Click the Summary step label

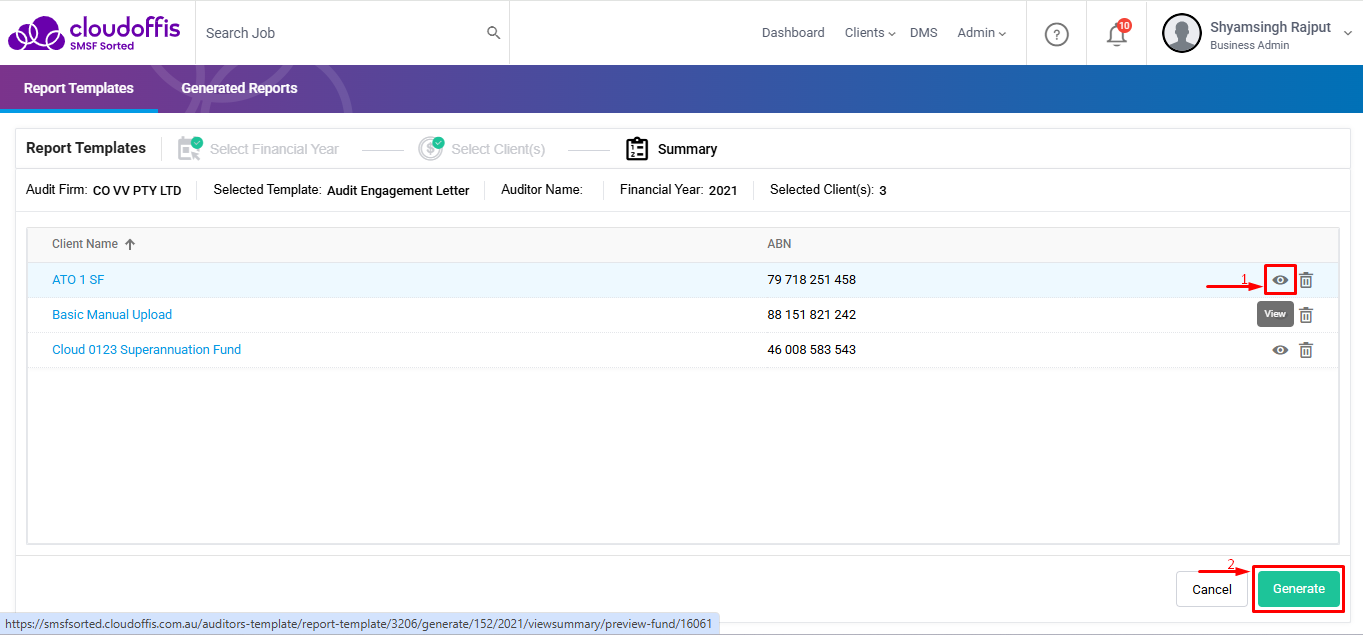[687, 149]
